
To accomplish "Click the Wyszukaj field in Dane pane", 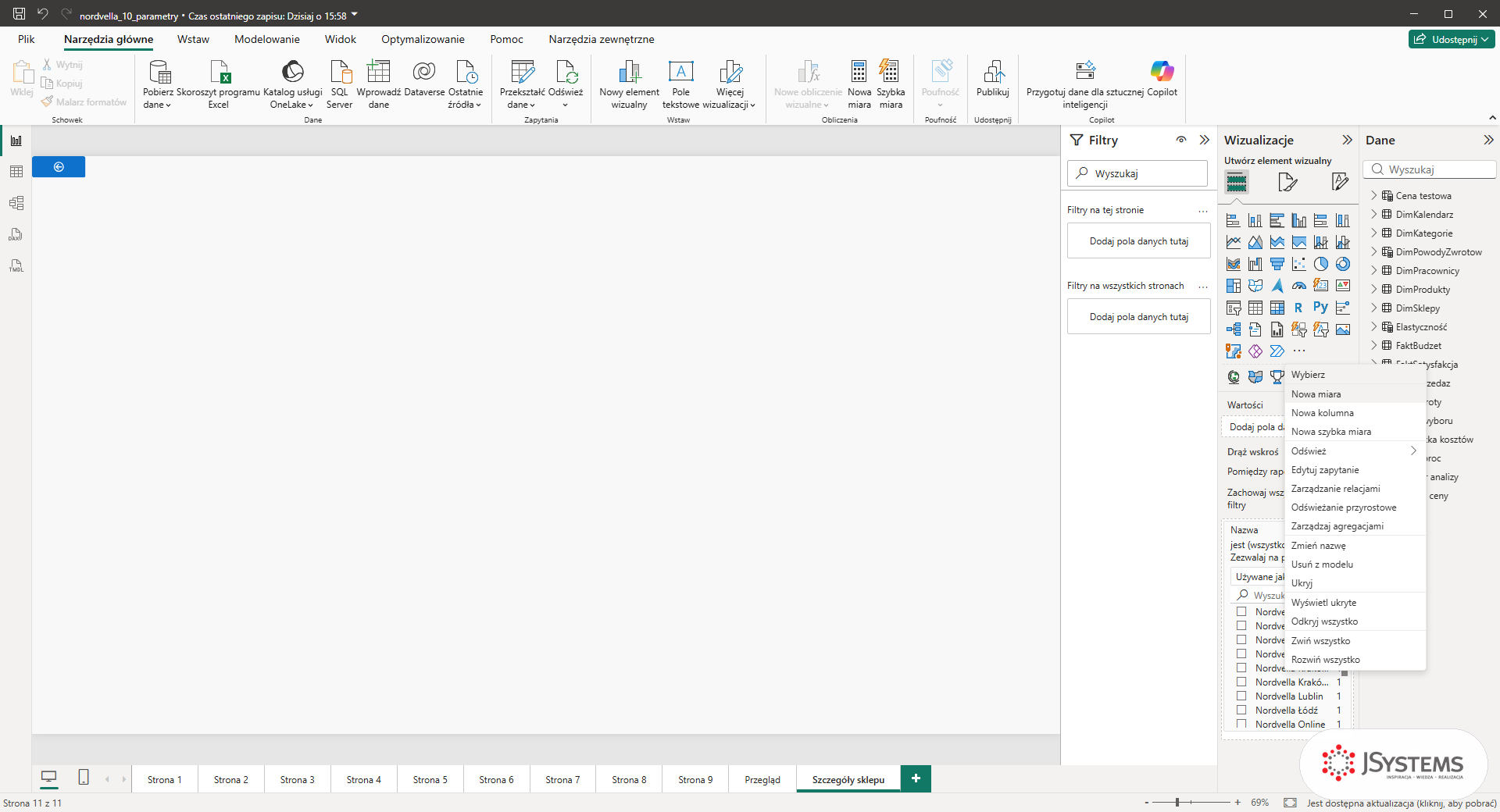I will click(x=1430, y=169).
